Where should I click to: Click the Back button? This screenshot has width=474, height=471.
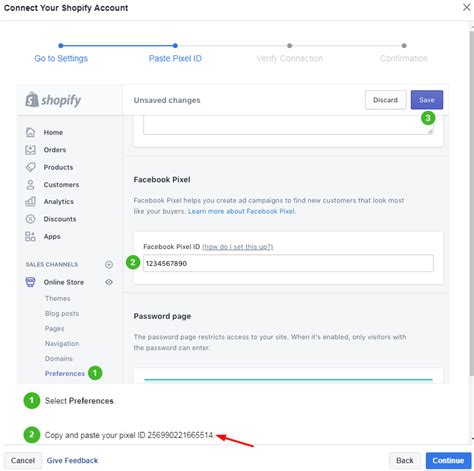(x=405, y=460)
